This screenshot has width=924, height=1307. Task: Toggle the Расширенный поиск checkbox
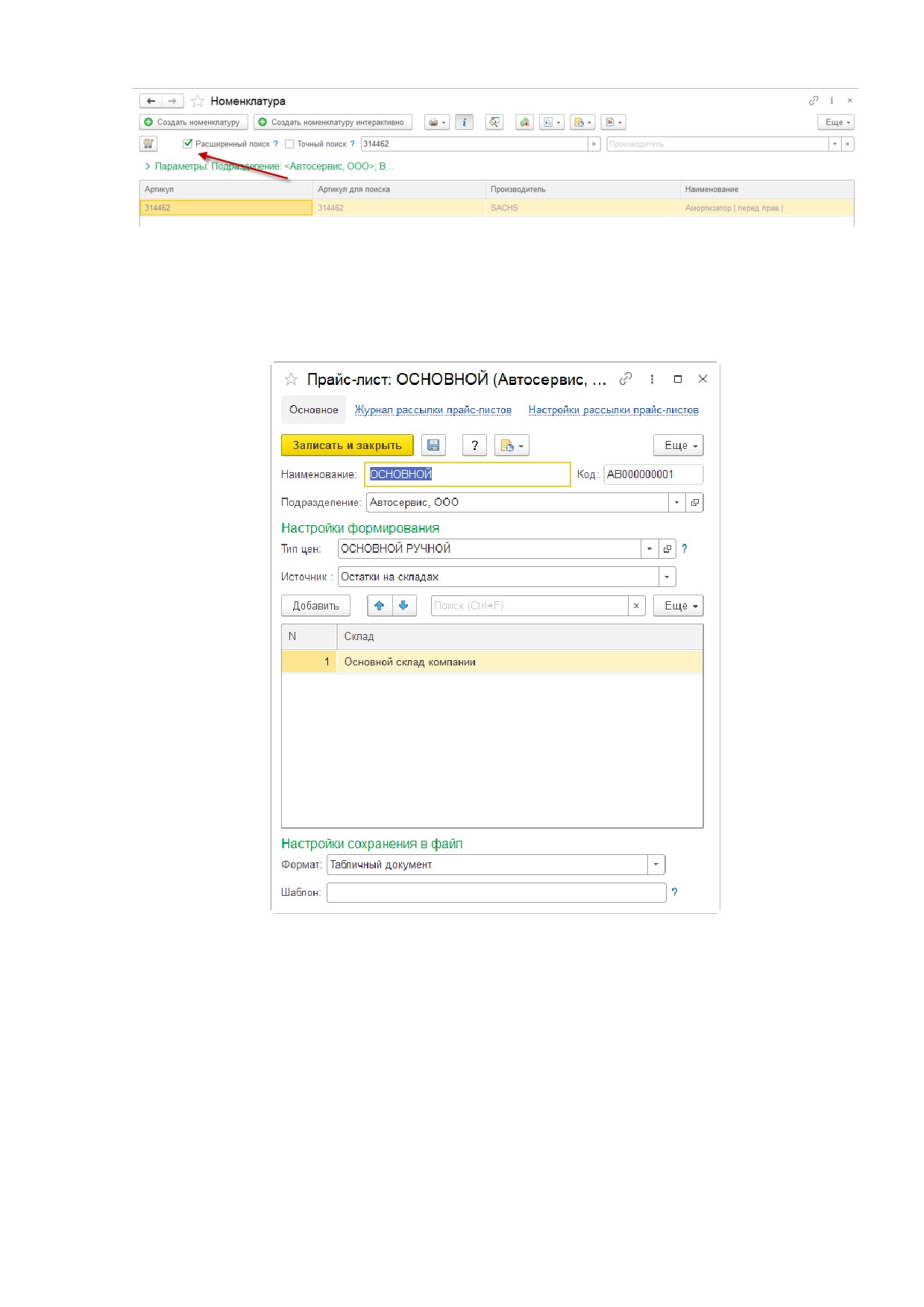188,144
